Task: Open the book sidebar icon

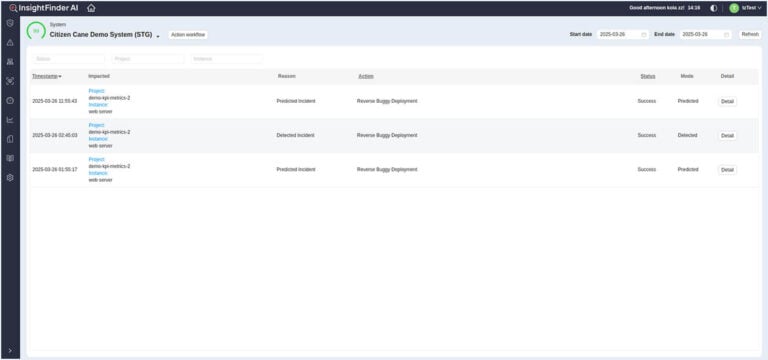Action: pos(10,159)
